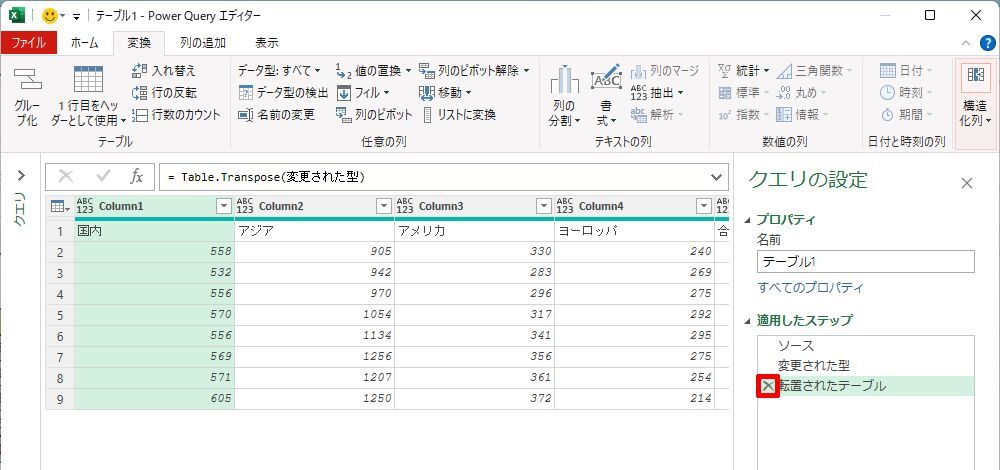Delete the 転置されたテーブル step with X icon
This screenshot has height=470, width=1000.
pyautogui.click(x=767, y=386)
